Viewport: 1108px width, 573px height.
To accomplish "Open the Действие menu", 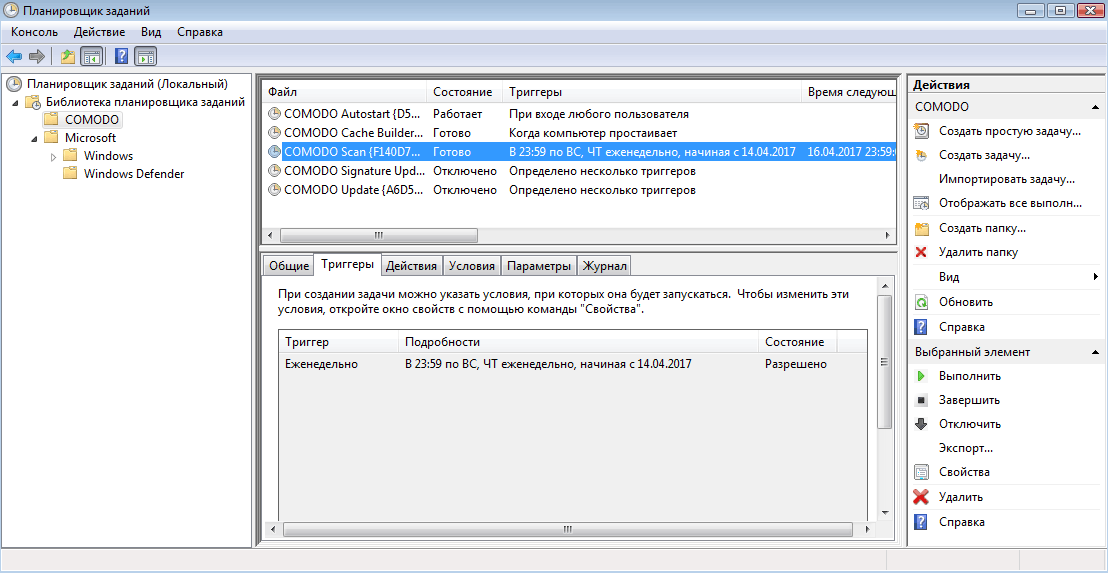I will pos(100,32).
